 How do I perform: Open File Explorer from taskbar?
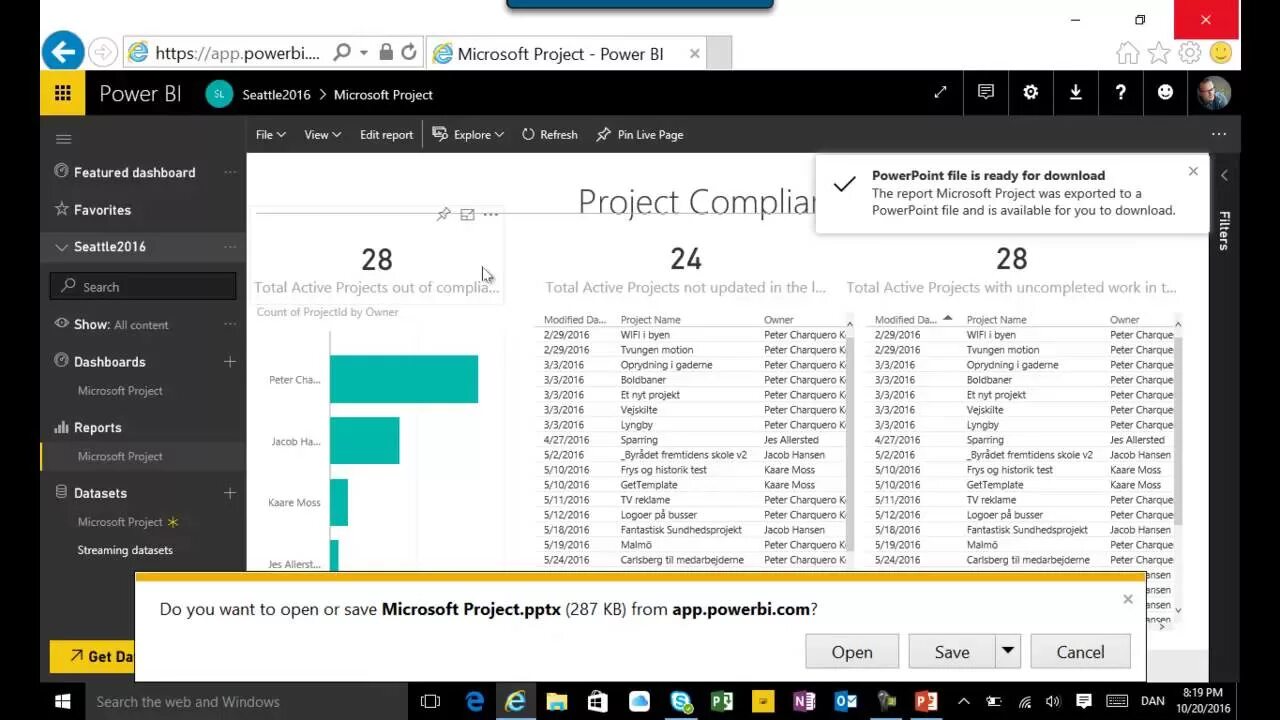pos(556,701)
